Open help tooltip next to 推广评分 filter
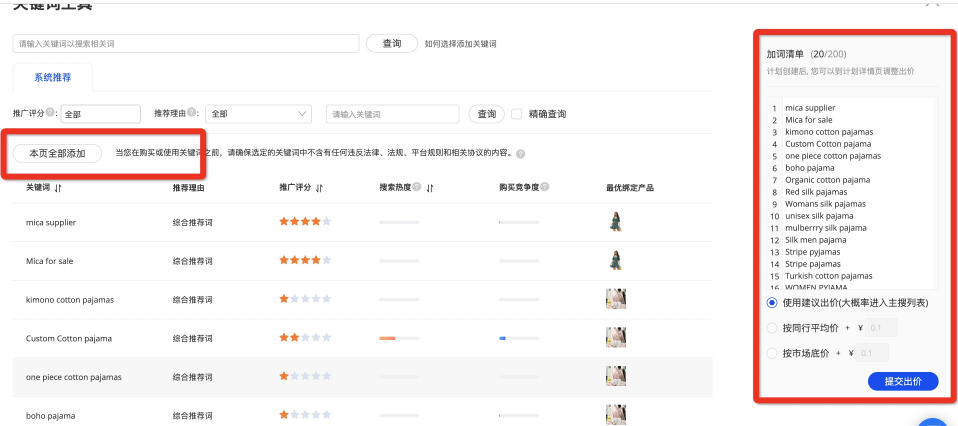The width and height of the screenshot is (958, 426). click(53, 113)
